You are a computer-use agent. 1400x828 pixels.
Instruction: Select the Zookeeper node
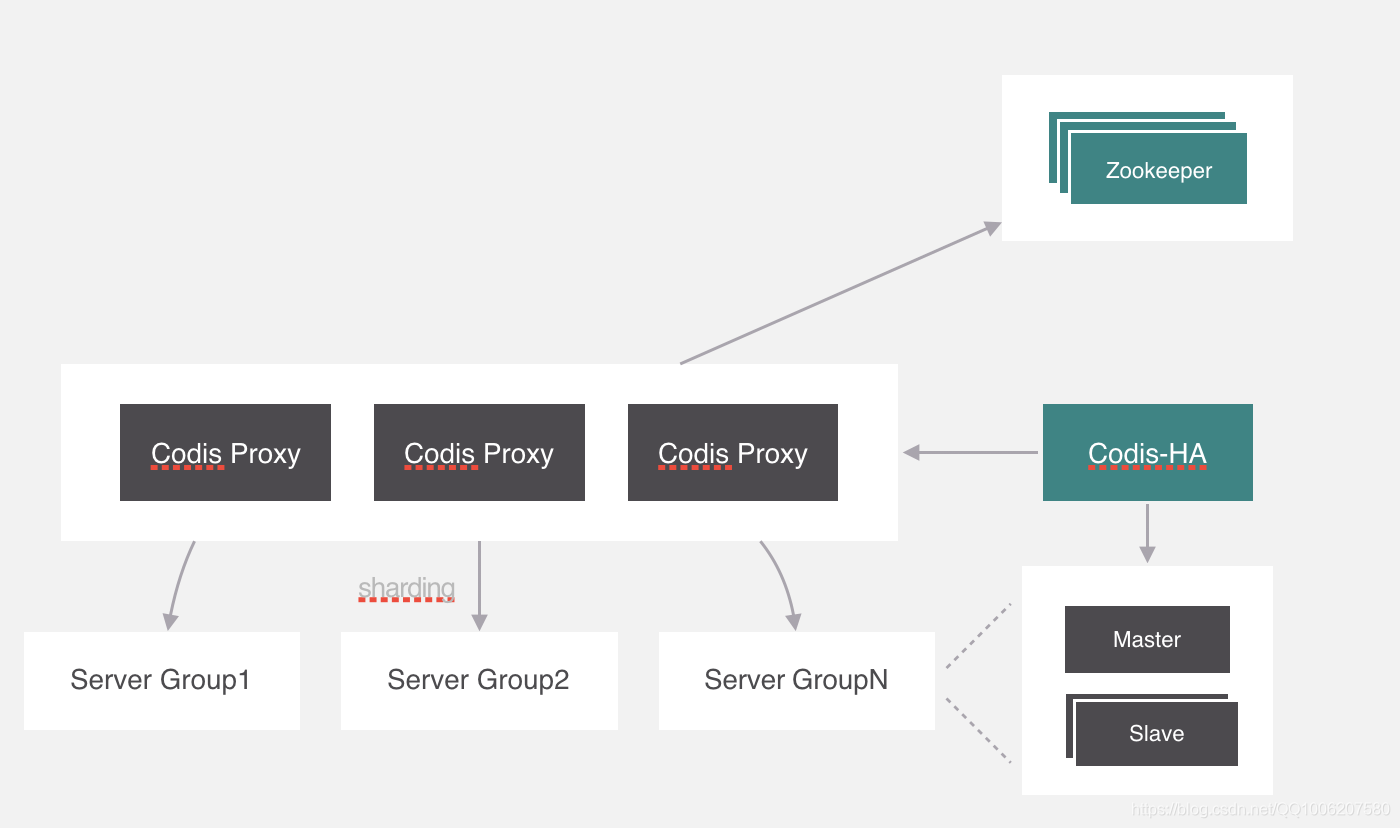tap(1158, 170)
